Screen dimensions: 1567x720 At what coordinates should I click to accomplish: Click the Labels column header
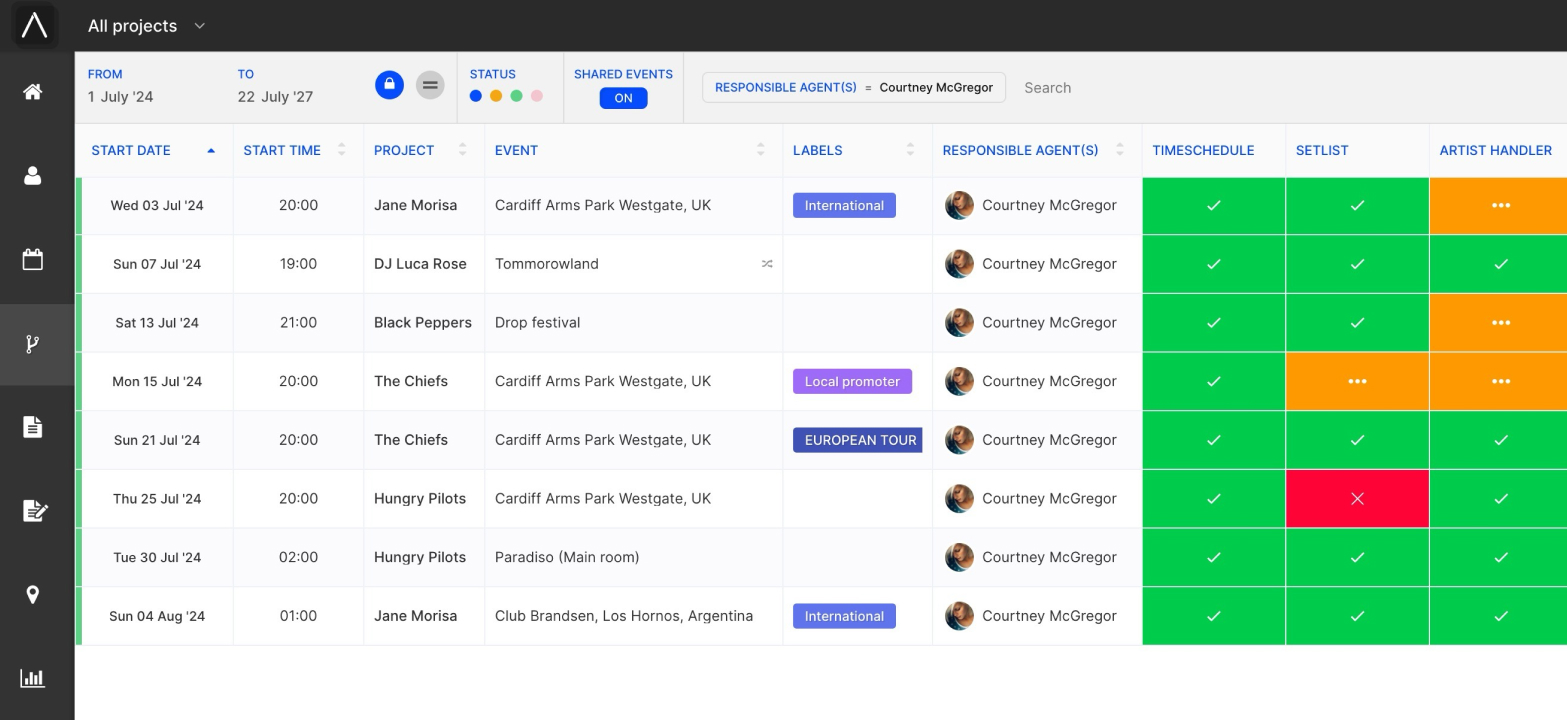(817, 151)
